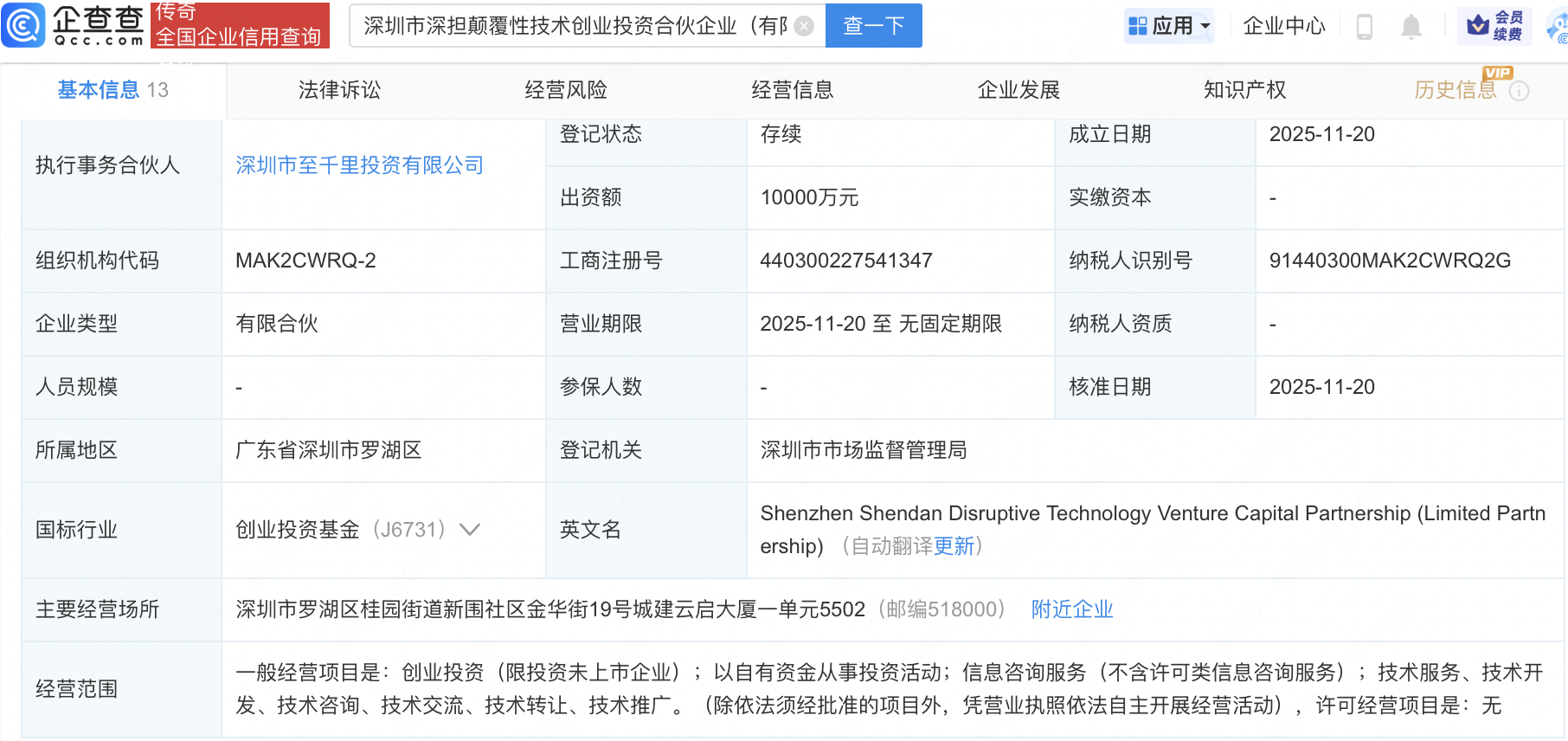Clear the search box with X icon
The width and height of the screenshot is (1568, 741).
point(804,26)
